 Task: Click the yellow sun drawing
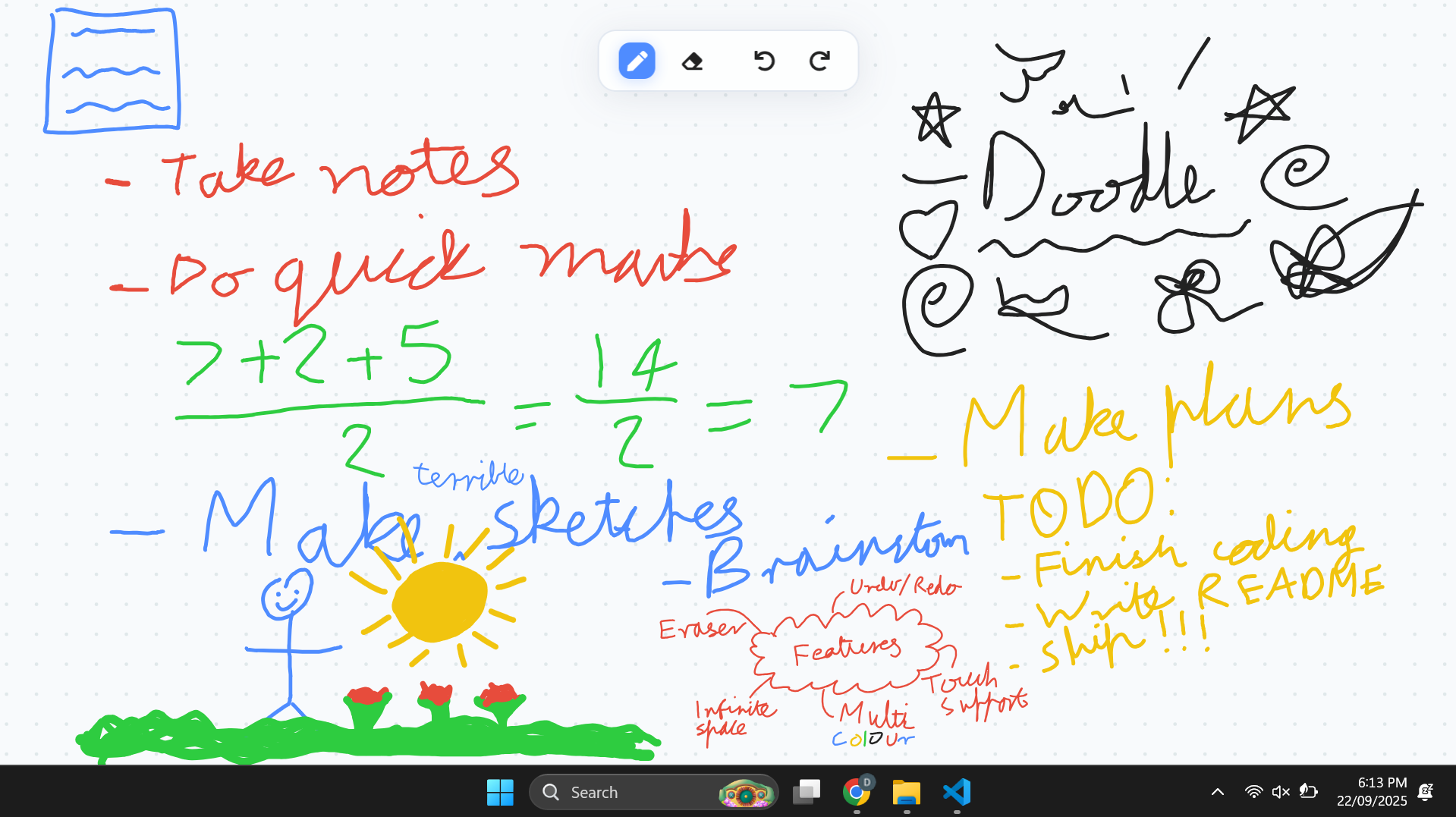click(439, 602)
